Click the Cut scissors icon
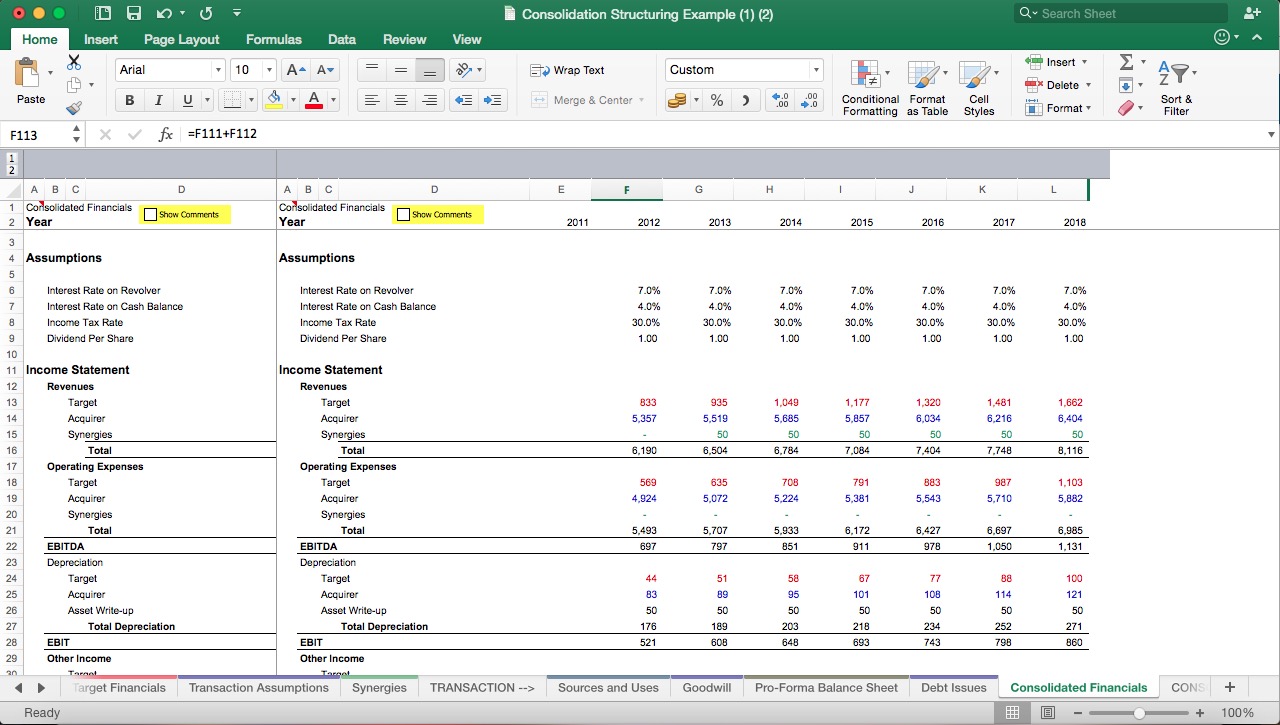 [74, 62]
